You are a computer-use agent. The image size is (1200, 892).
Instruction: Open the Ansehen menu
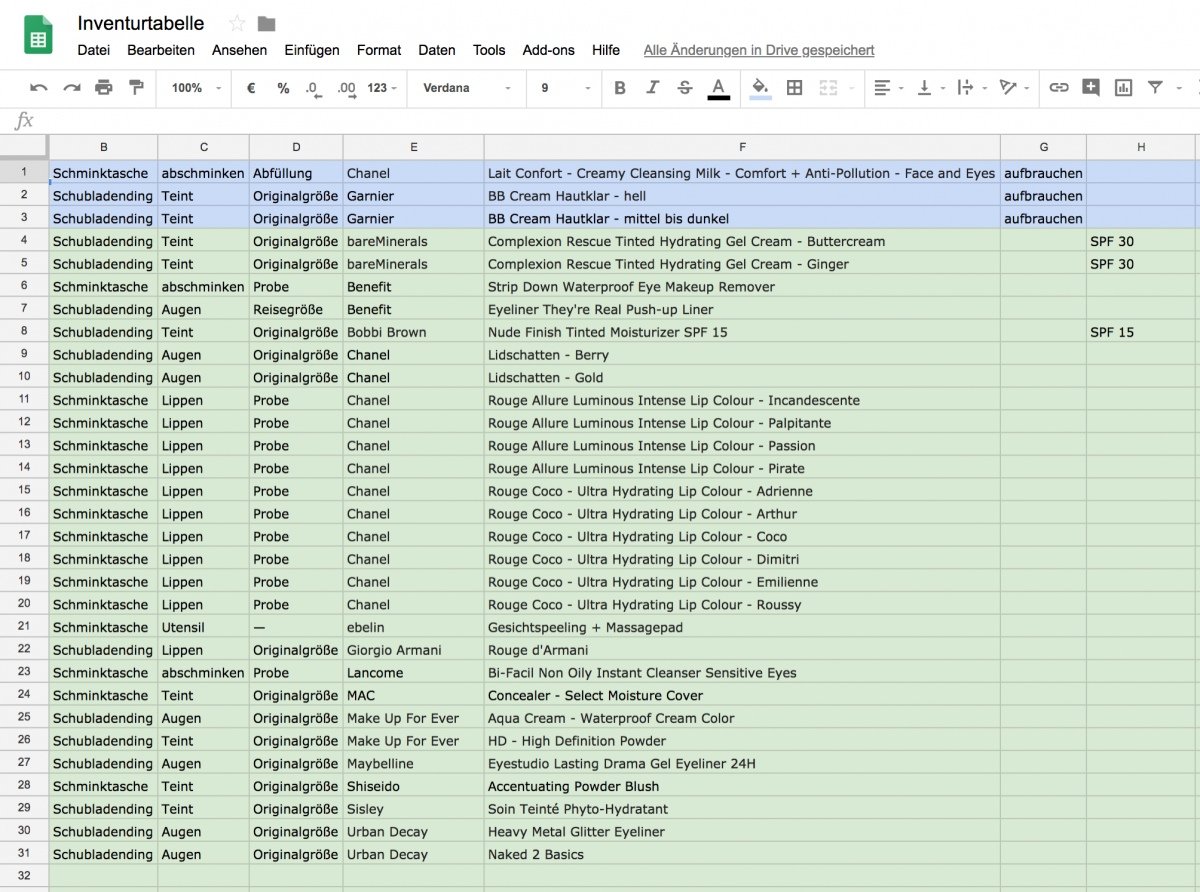[239, 50]
